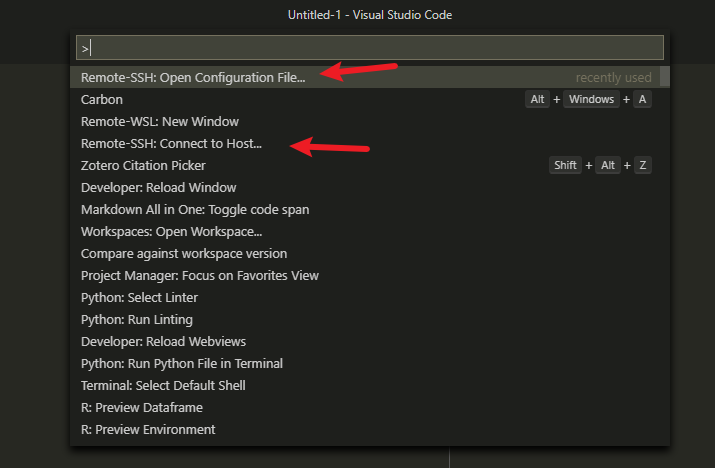
Task: Run Remote-SSH: Connect to Host command
Action: click(x=369, y=143)
